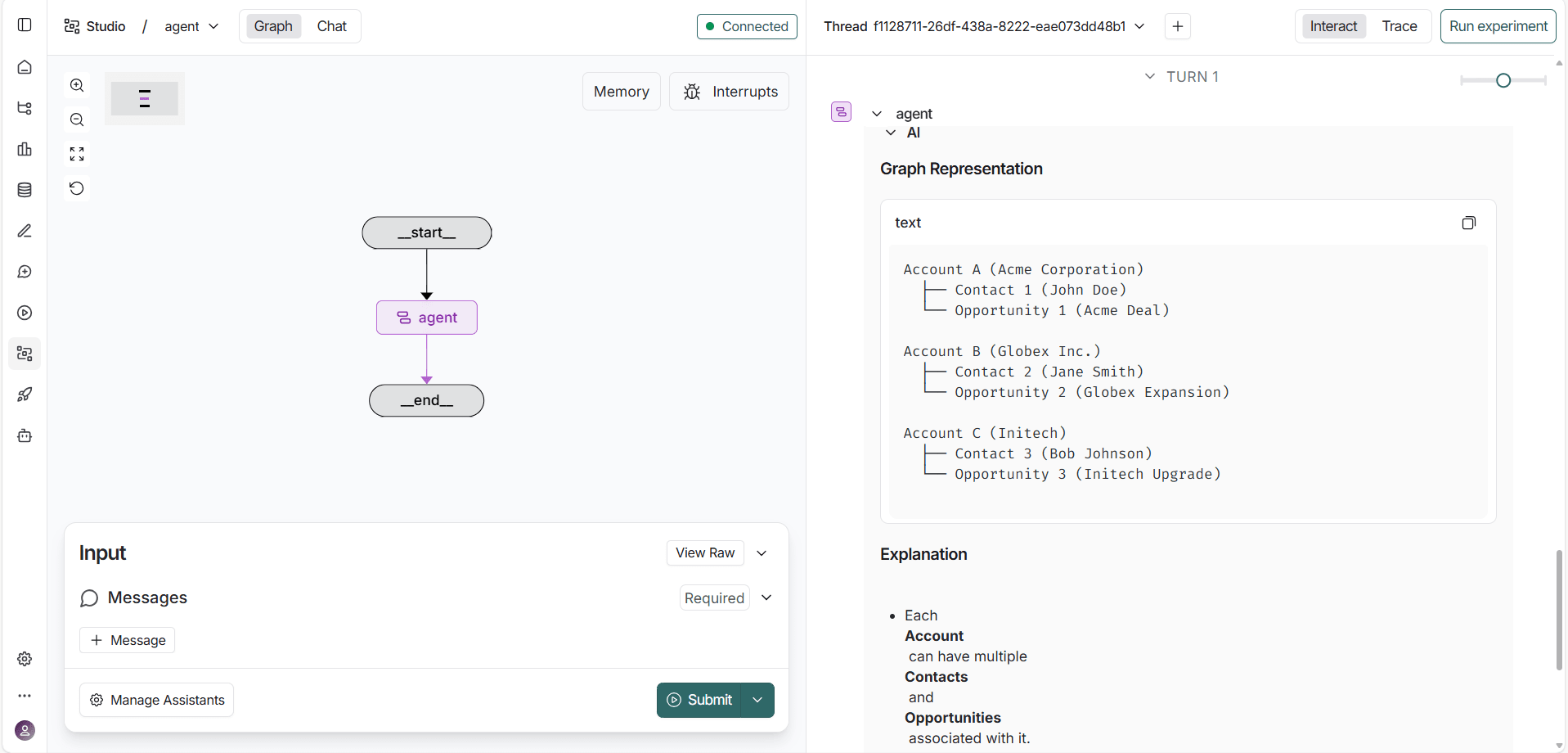Click the zoom out magnifier icon
The width and height of the screenshot is (1568, 753).
point(77,119)
